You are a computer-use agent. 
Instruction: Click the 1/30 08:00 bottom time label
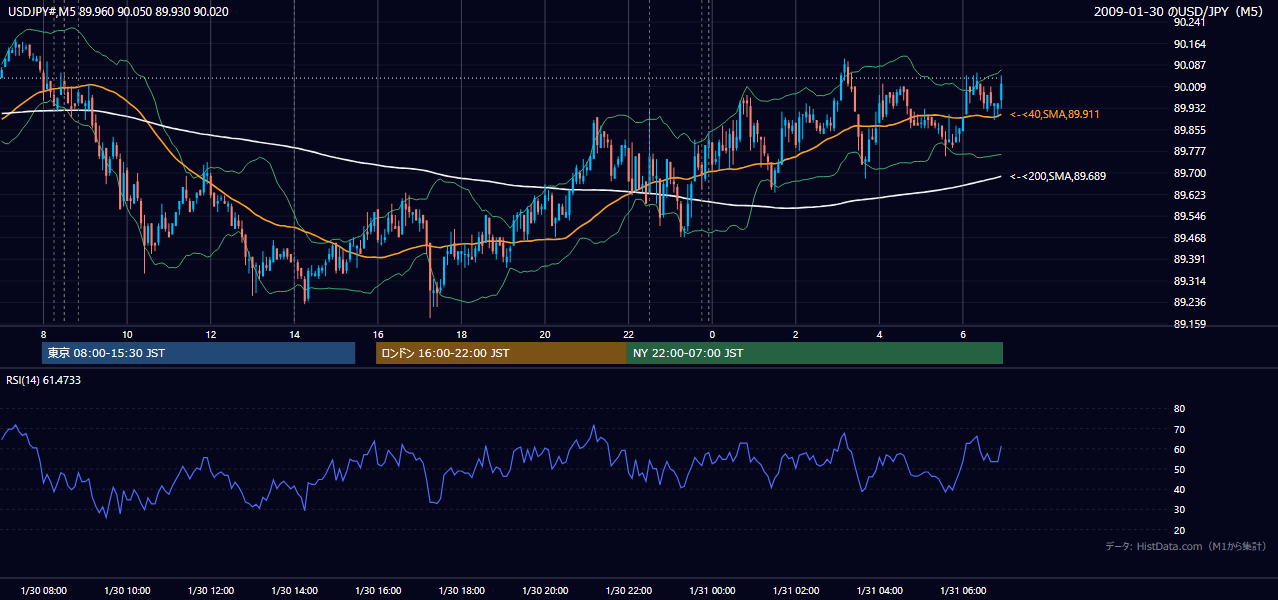coord(43,591)
